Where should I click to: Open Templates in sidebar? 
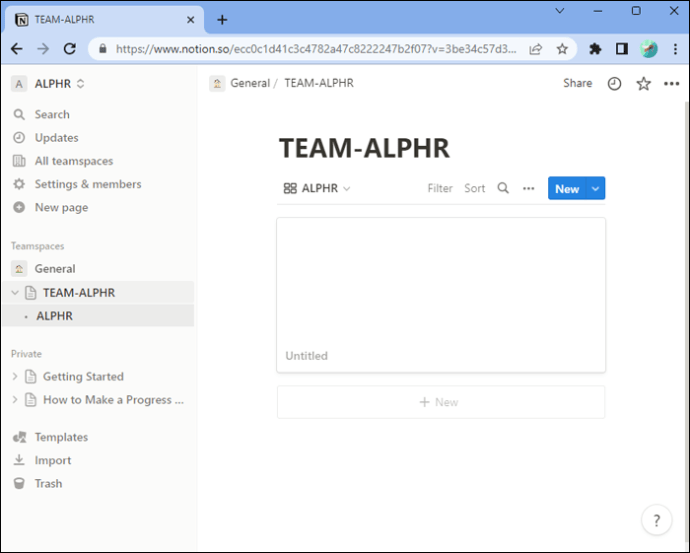(61, 437)
